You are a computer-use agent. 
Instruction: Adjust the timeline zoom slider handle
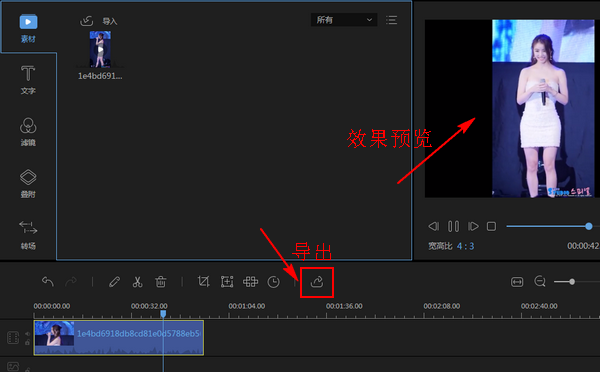point(572,282)
